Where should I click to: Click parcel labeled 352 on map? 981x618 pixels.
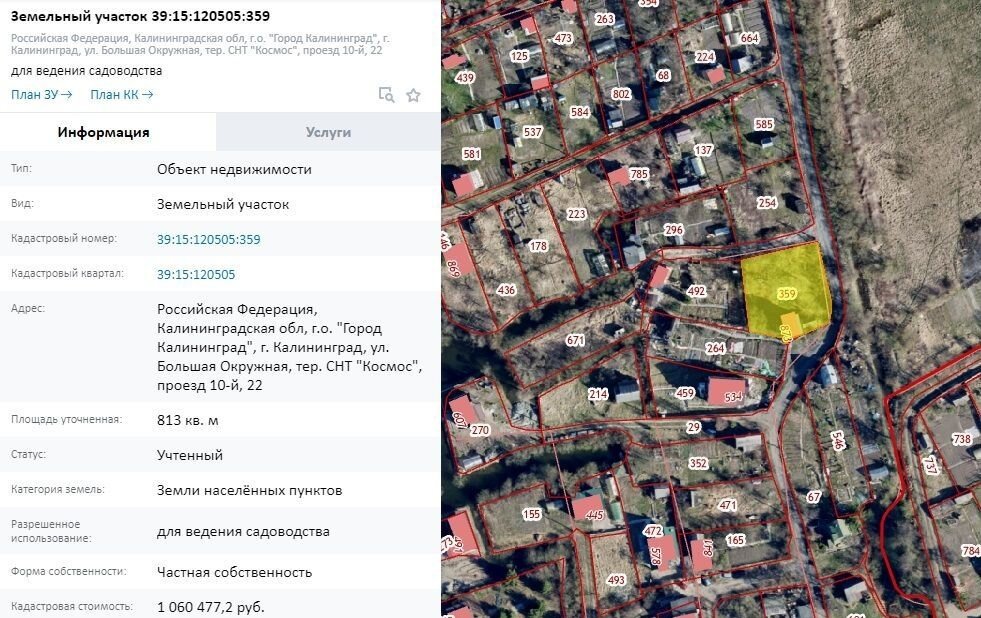[698, 463]
